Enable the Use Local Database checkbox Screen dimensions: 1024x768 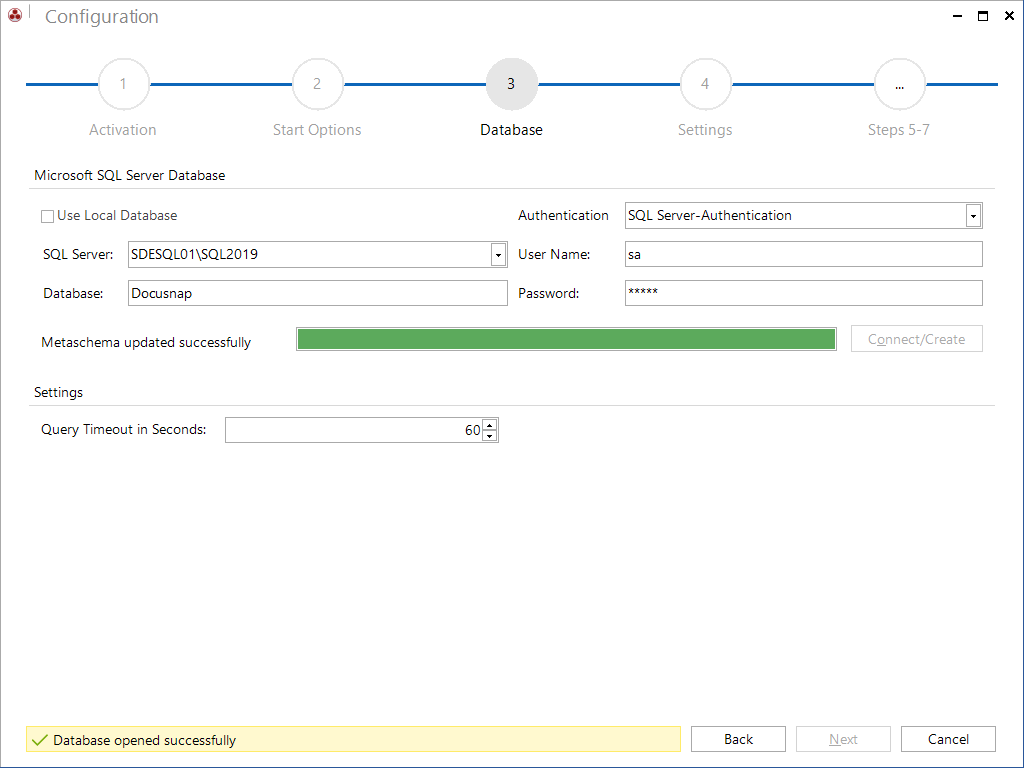[x=47, y=216]
